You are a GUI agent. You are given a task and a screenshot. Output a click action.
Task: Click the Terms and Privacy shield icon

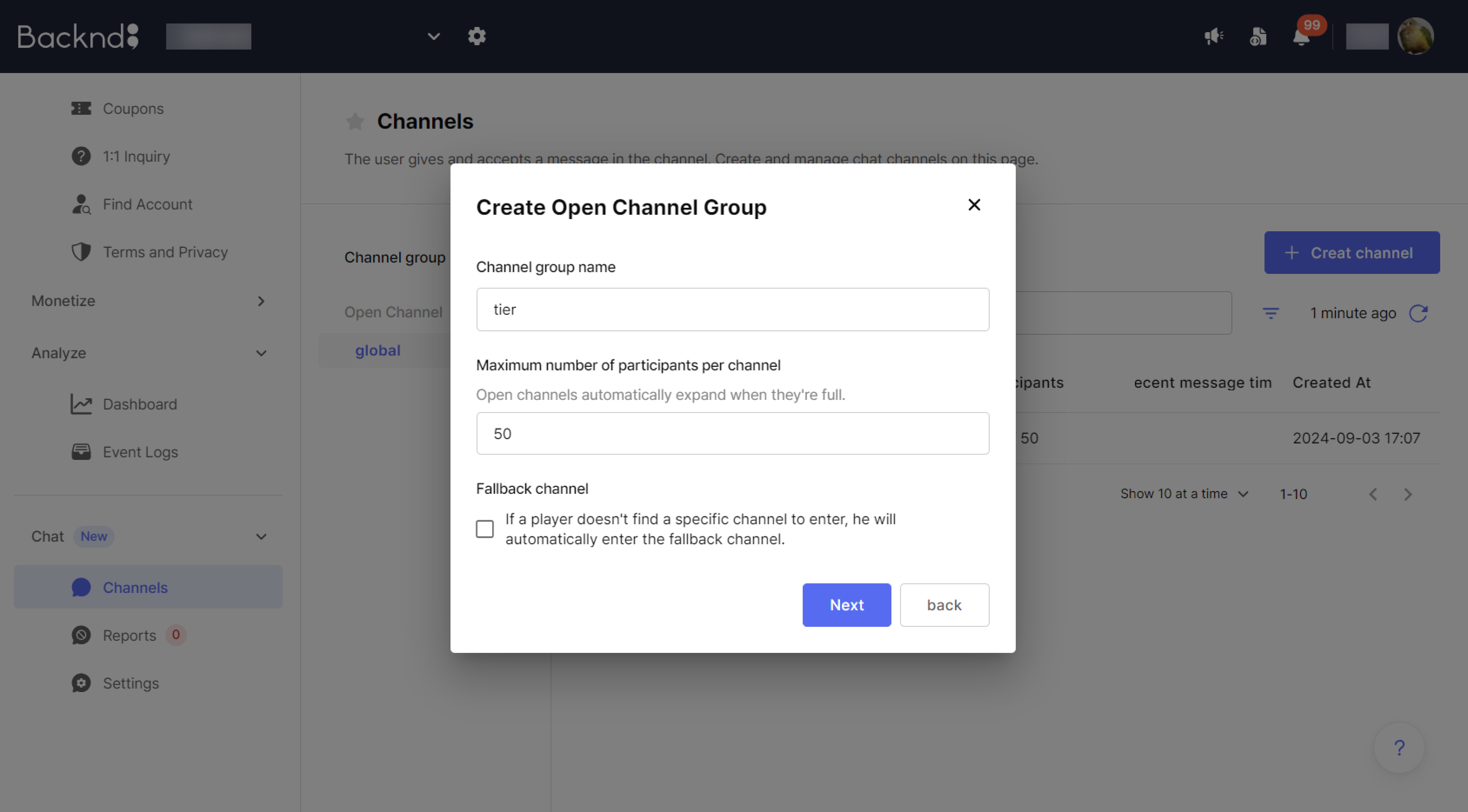coord(81,252)
